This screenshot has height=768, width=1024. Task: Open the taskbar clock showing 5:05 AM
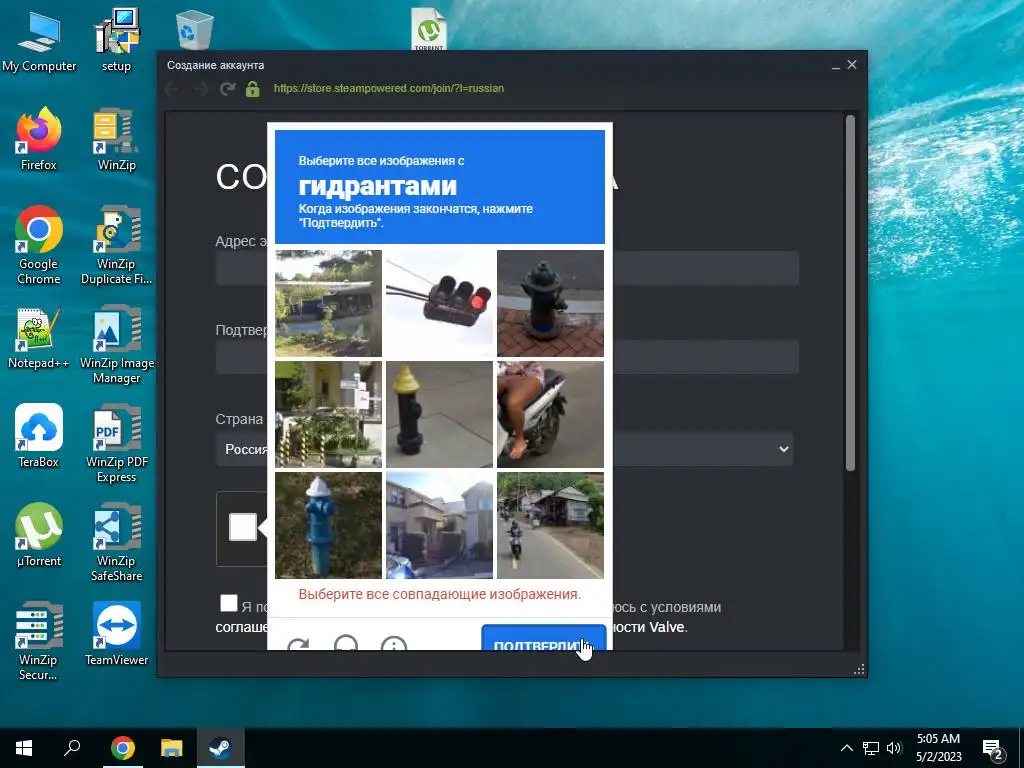[938, 748]
